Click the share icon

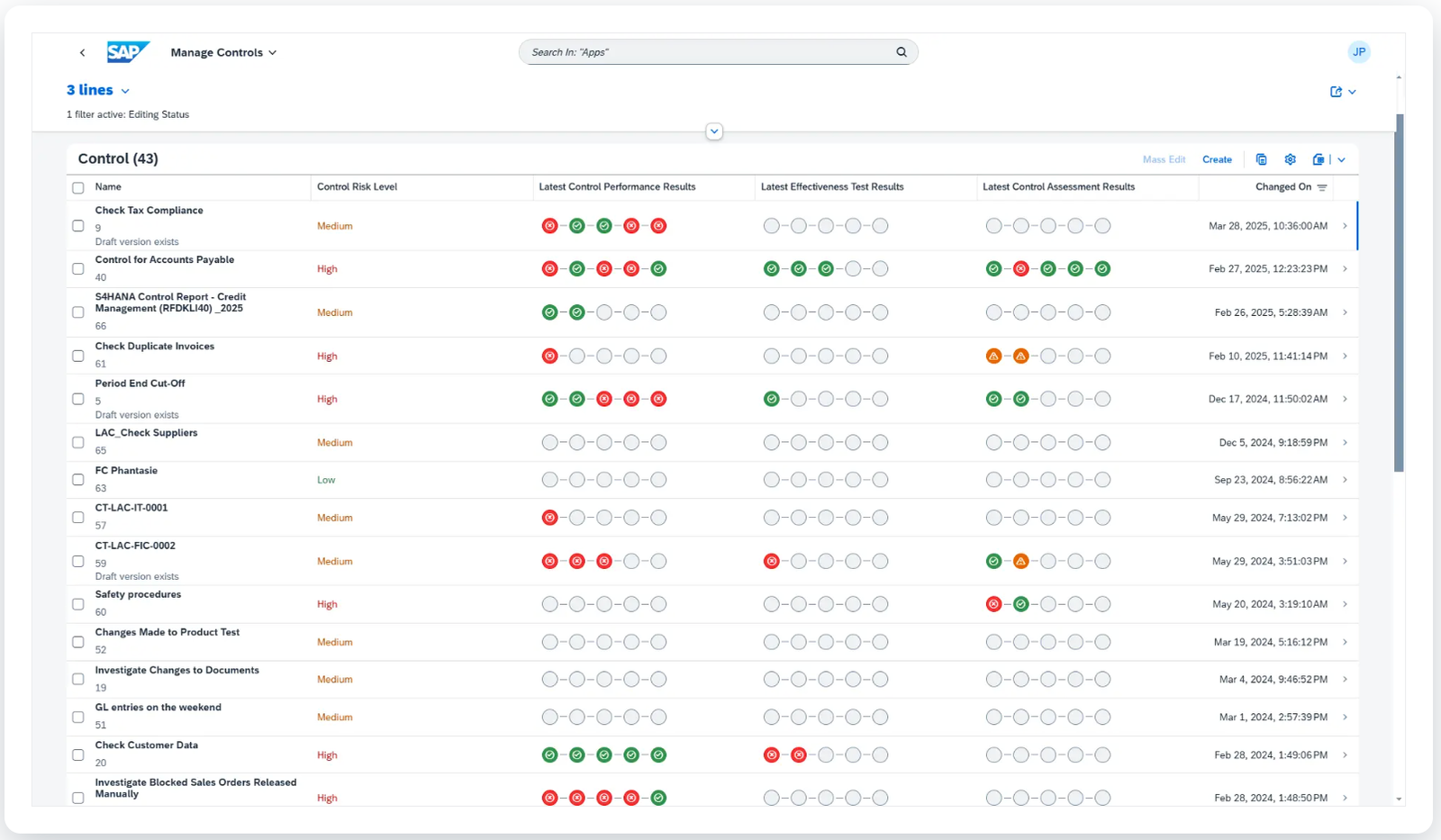(x=1337, y=92)
